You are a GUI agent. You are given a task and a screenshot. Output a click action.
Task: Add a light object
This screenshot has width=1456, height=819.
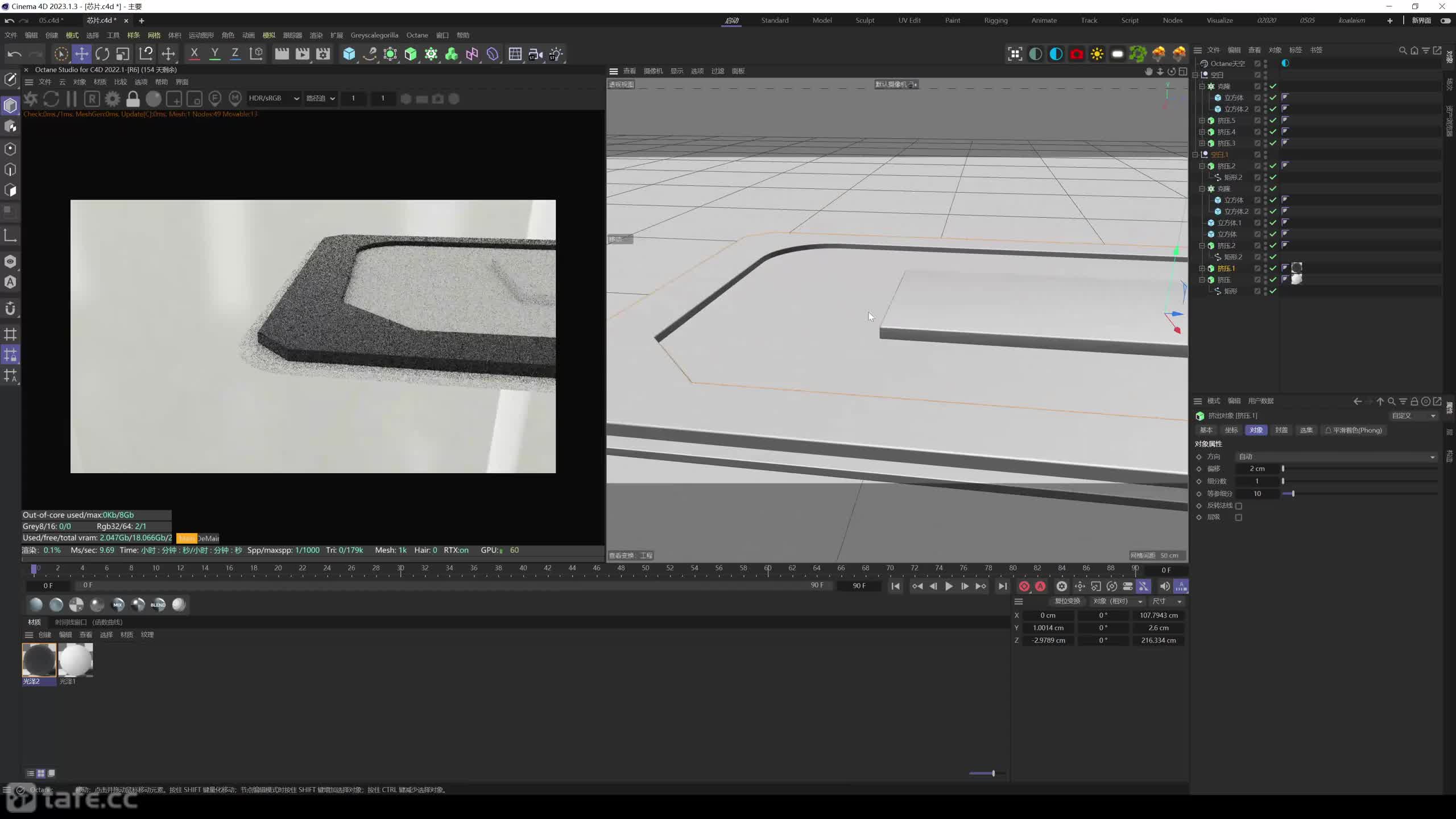[556, 54]
